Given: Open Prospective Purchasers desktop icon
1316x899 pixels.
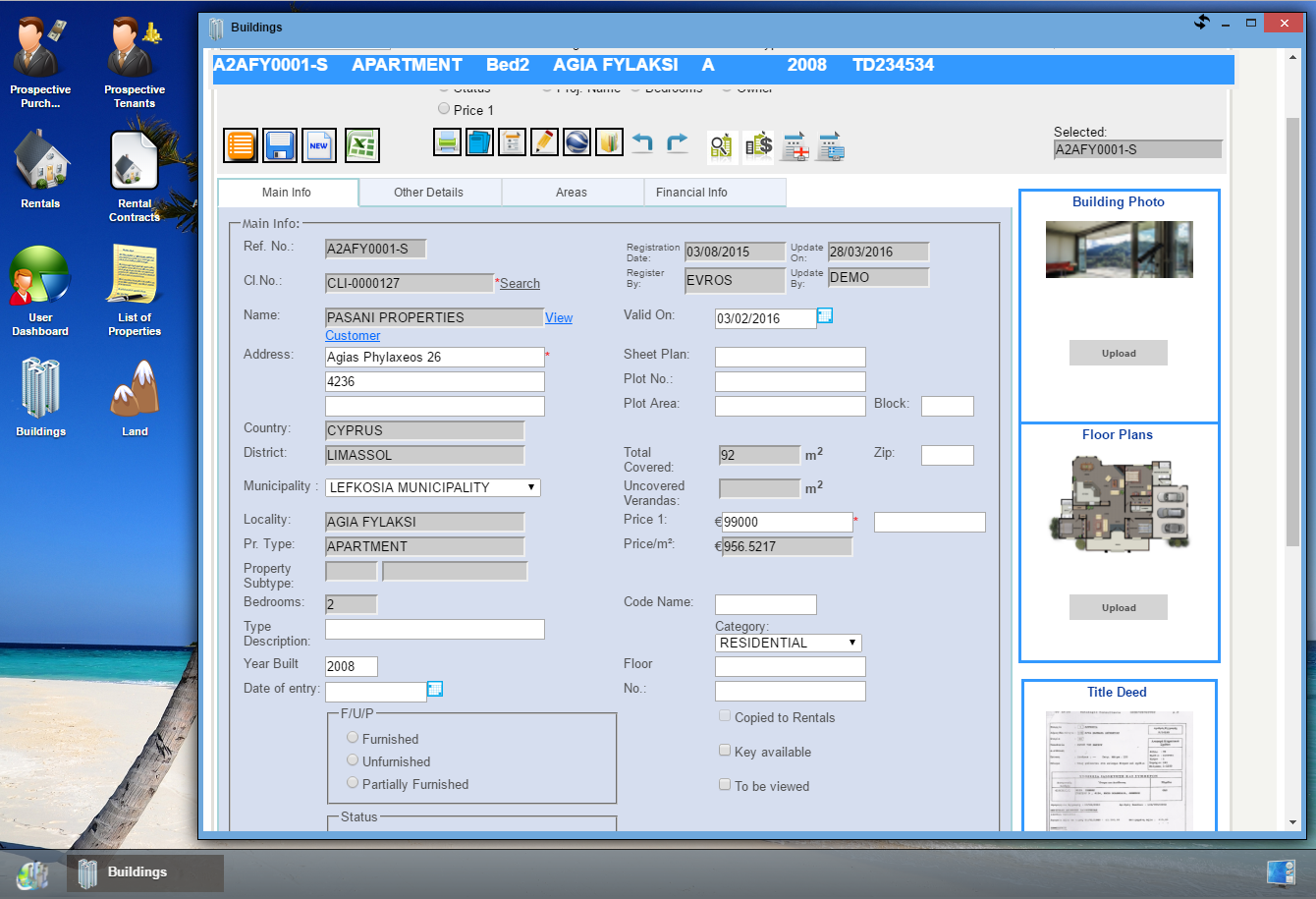Looking at the screenshot, I should [40, 63].
